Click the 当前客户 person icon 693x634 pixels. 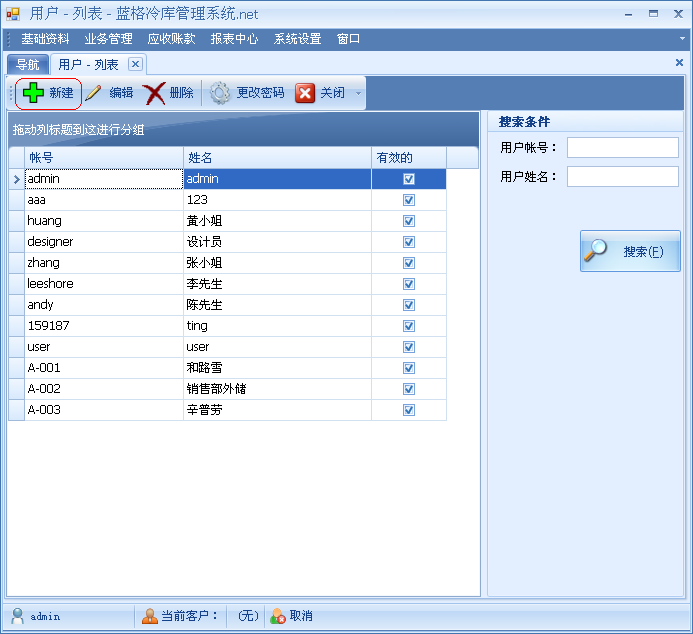(x=150, y=616)
